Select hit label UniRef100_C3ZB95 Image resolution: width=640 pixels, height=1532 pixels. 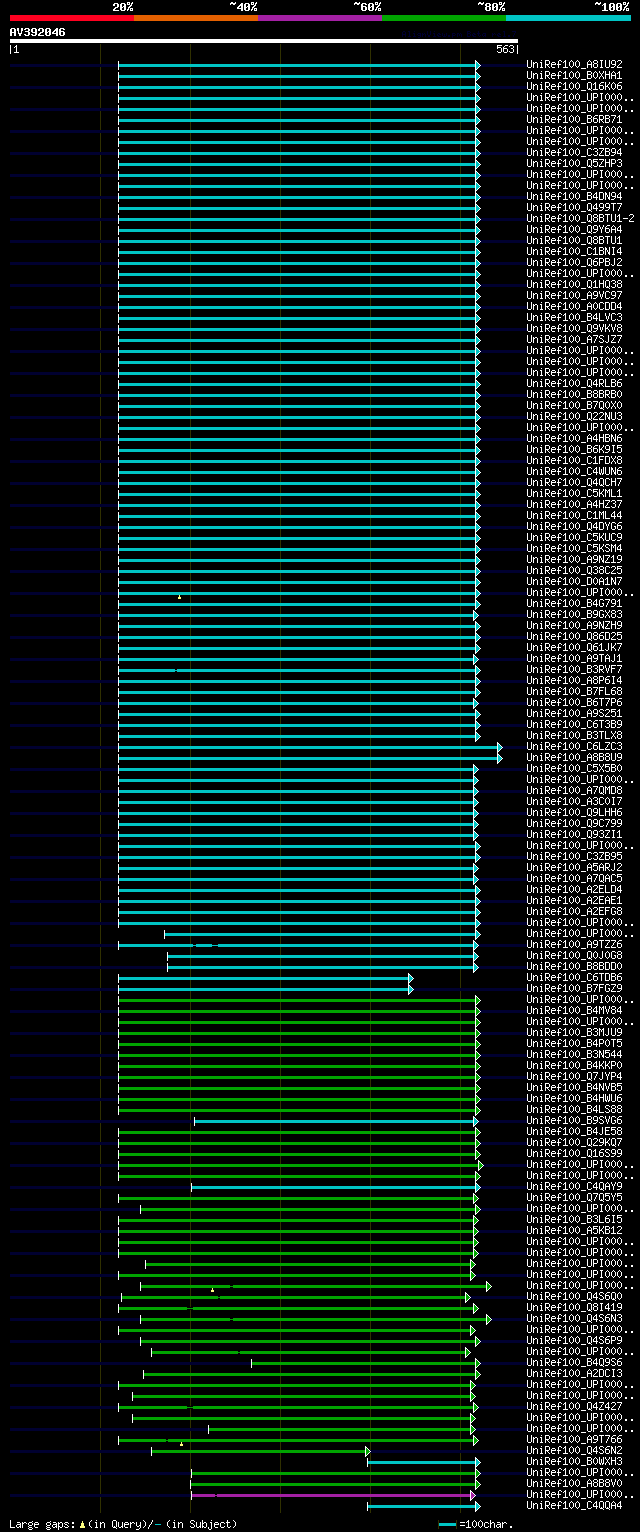[574, 856]
